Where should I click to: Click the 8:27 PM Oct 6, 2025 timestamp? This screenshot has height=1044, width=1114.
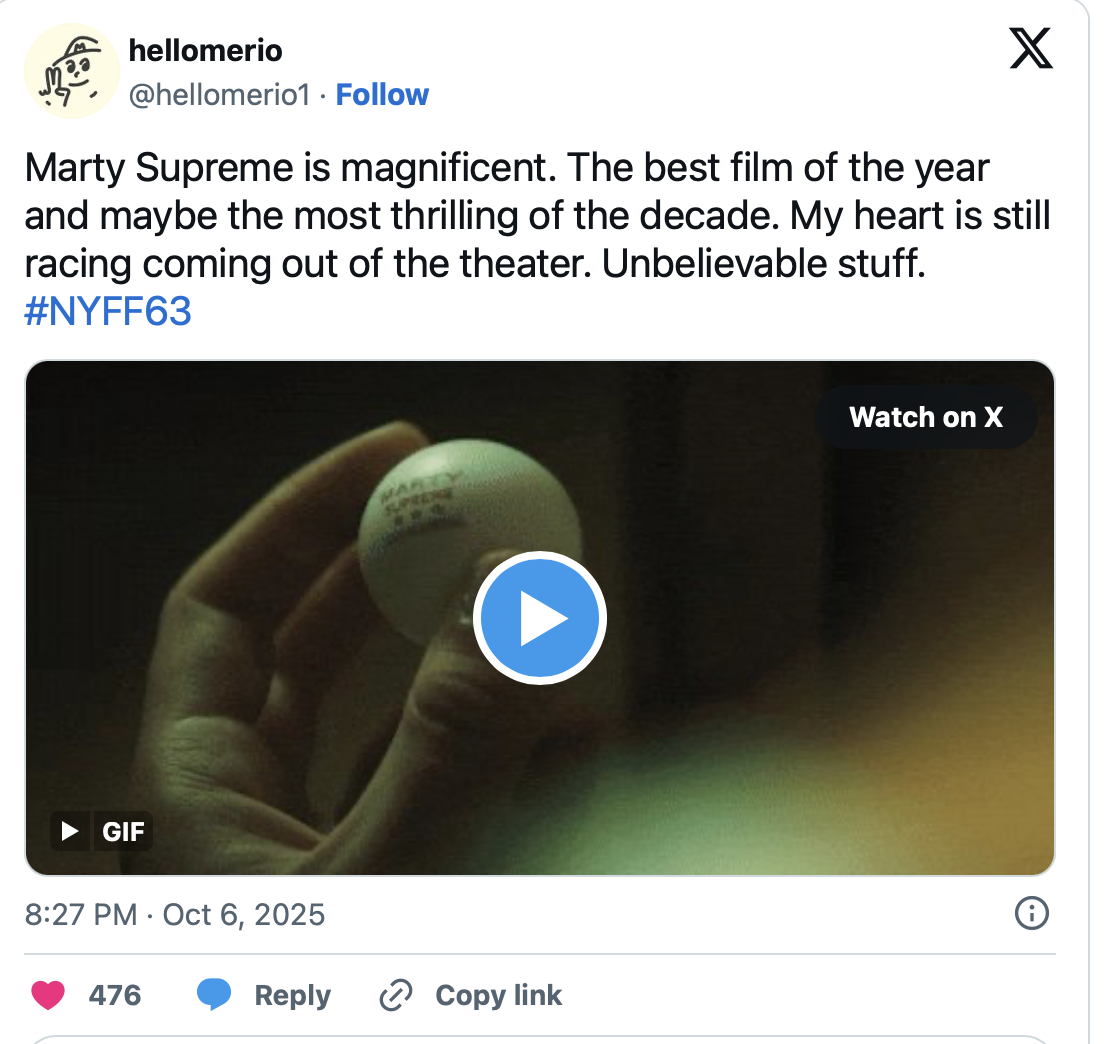(175, 914)
